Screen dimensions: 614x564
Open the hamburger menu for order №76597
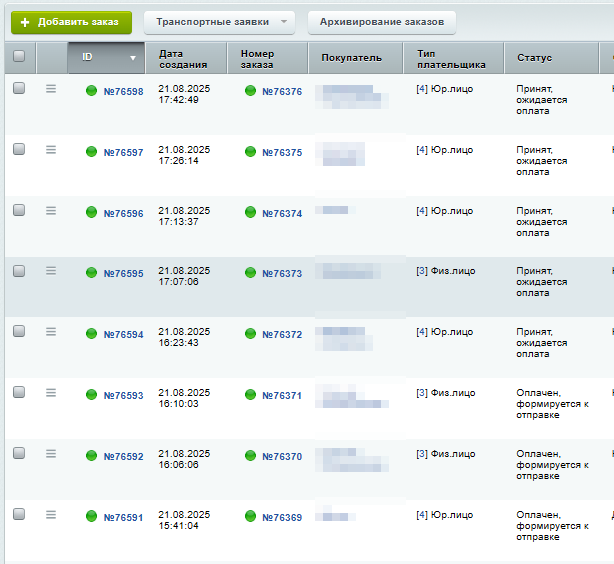coord(51,150)
